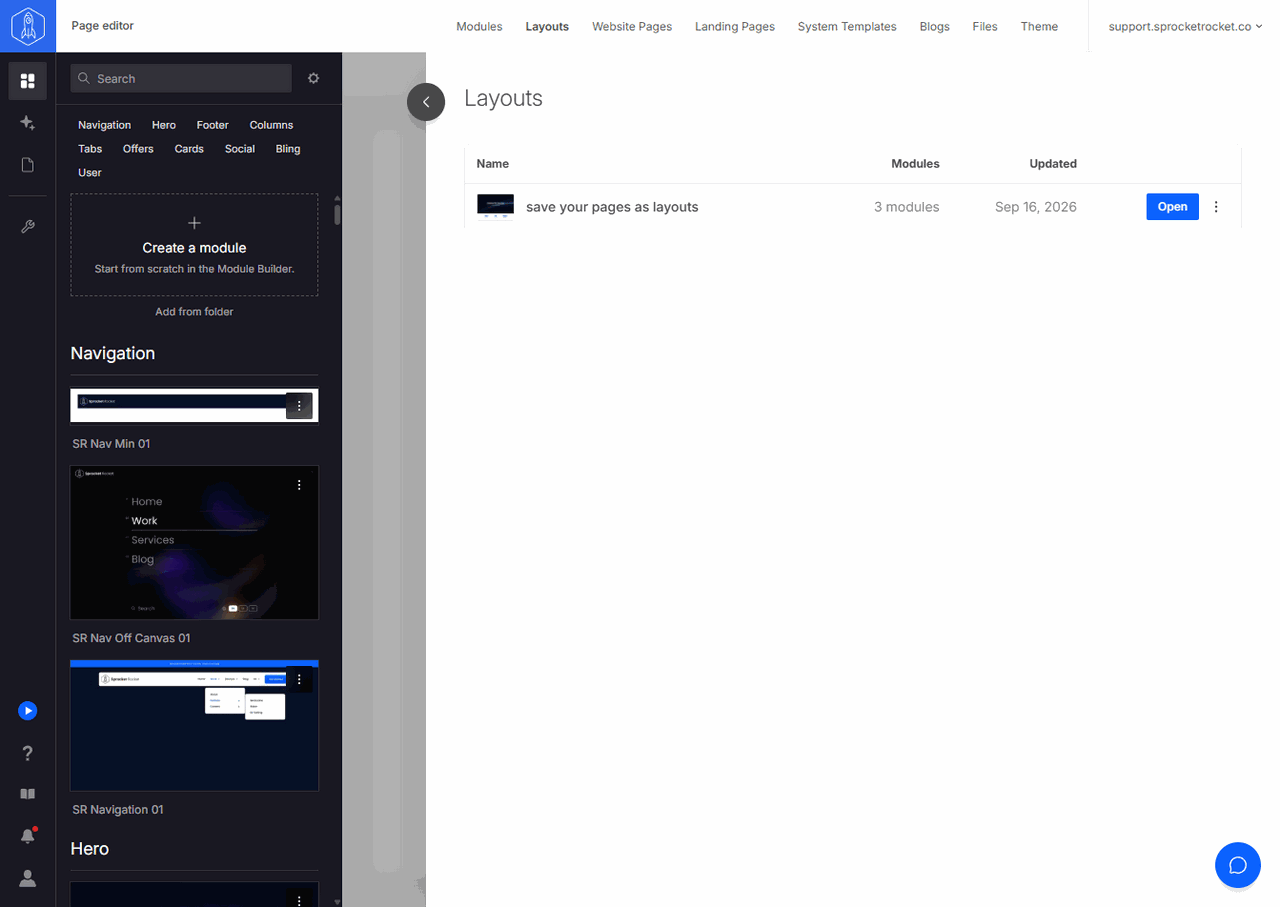This screenshot has width=1280, height=907.
Task: Switch to the Landing Pages tab
Action: pyautogui.click(x=735, y=27)
